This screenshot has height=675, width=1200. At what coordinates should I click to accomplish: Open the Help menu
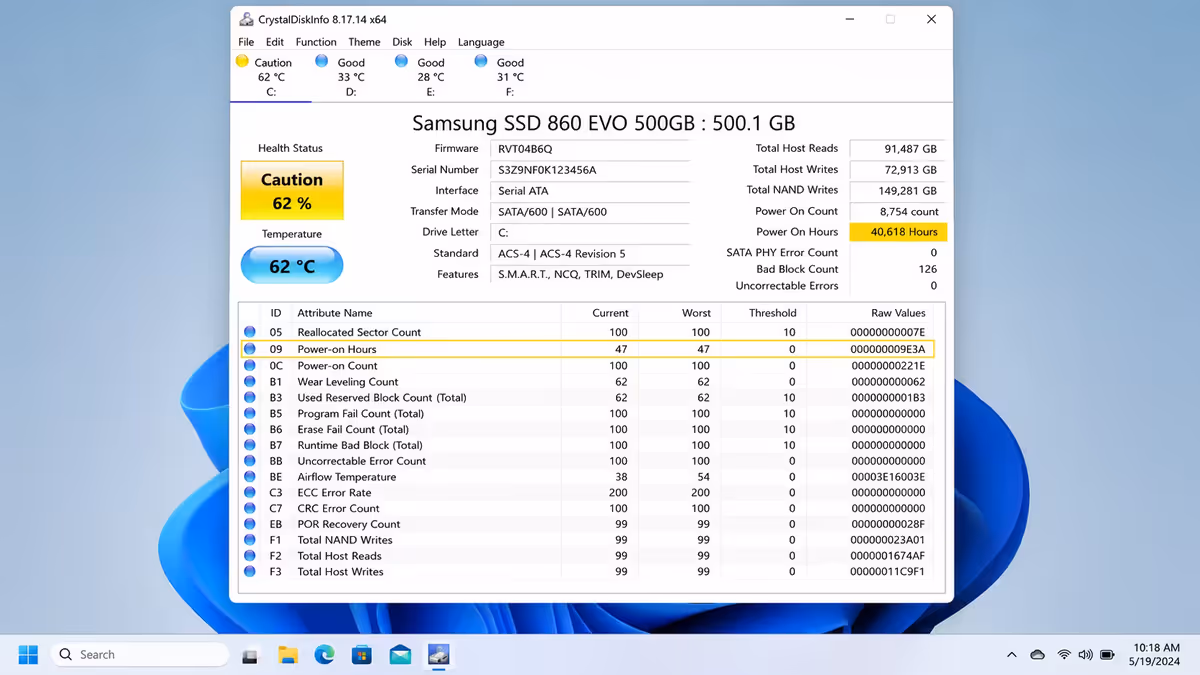coord(435,42)
